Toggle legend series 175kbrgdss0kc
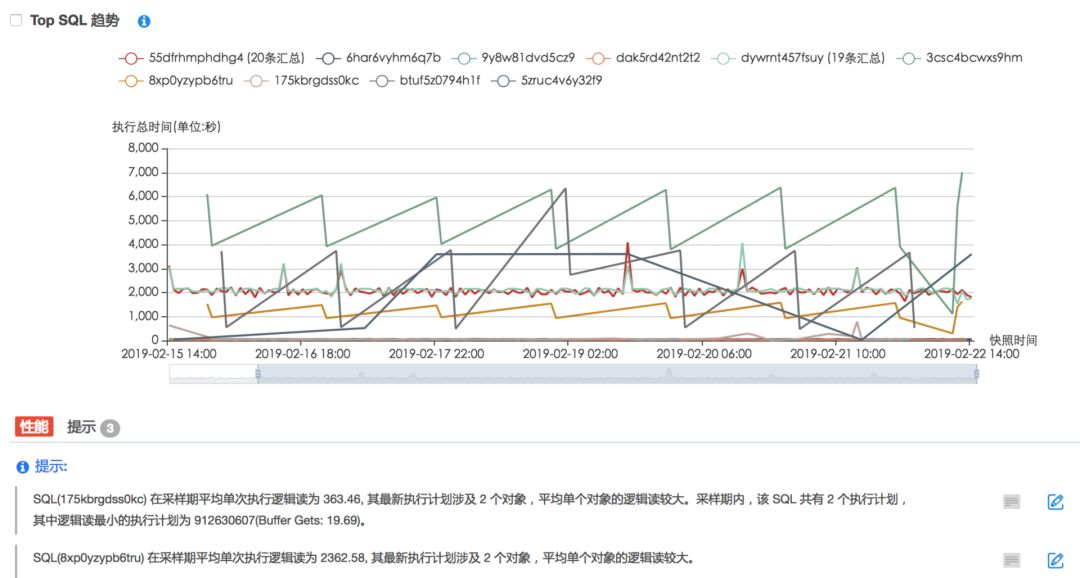Viewport: 1080px width, 578px height. [x=302, y=81]
